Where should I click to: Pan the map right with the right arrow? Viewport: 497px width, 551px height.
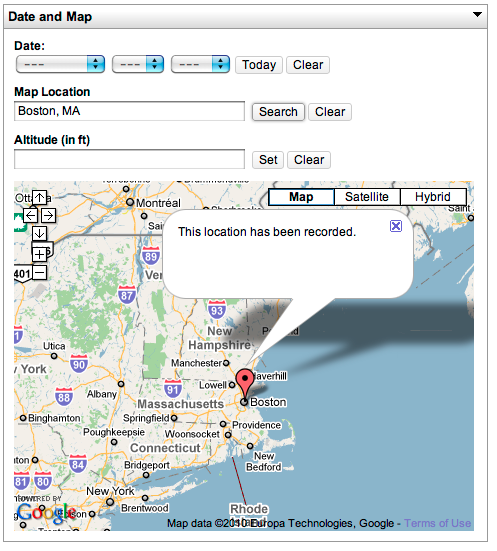click(48, 215)
